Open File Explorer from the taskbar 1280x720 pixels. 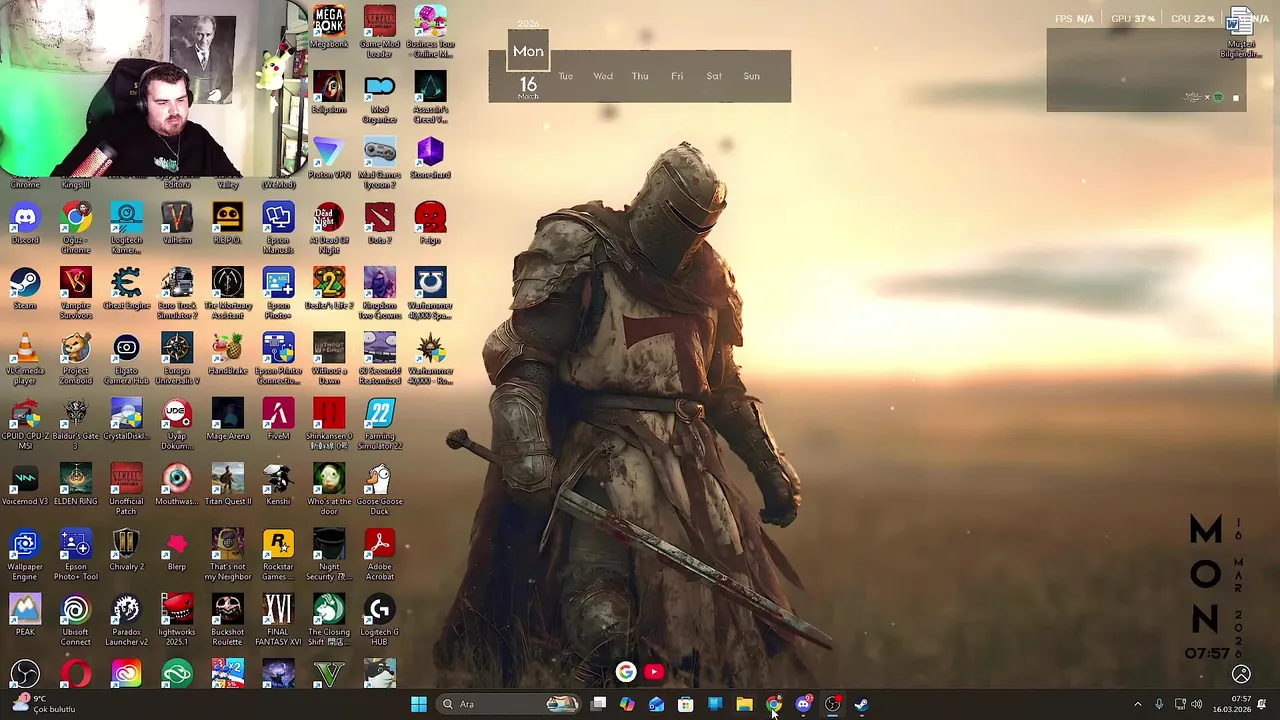point(744,704)
